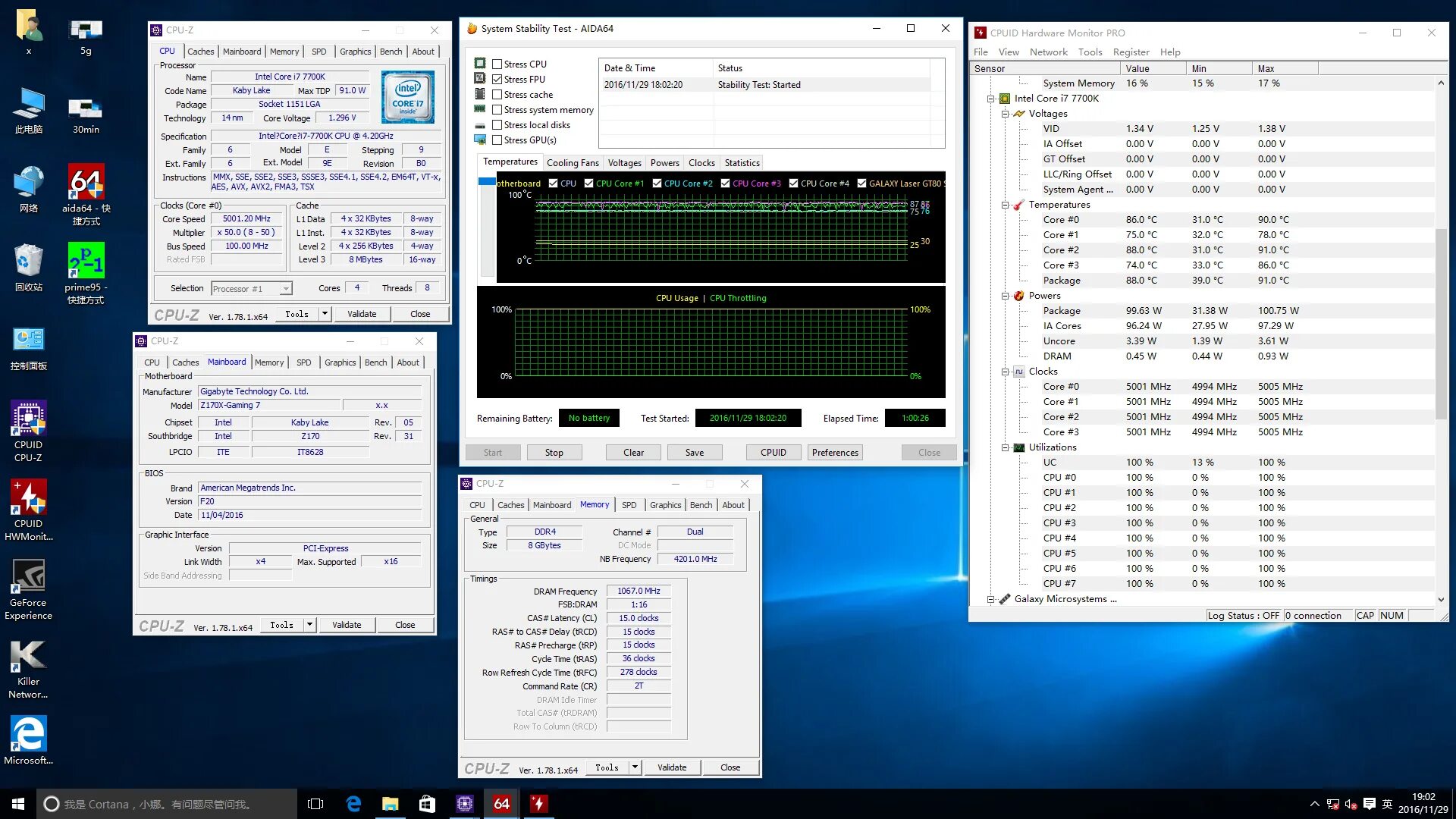Open Recycle Bin desktop icon
This screenshot has width=1456, height=819.
(28, 262)
